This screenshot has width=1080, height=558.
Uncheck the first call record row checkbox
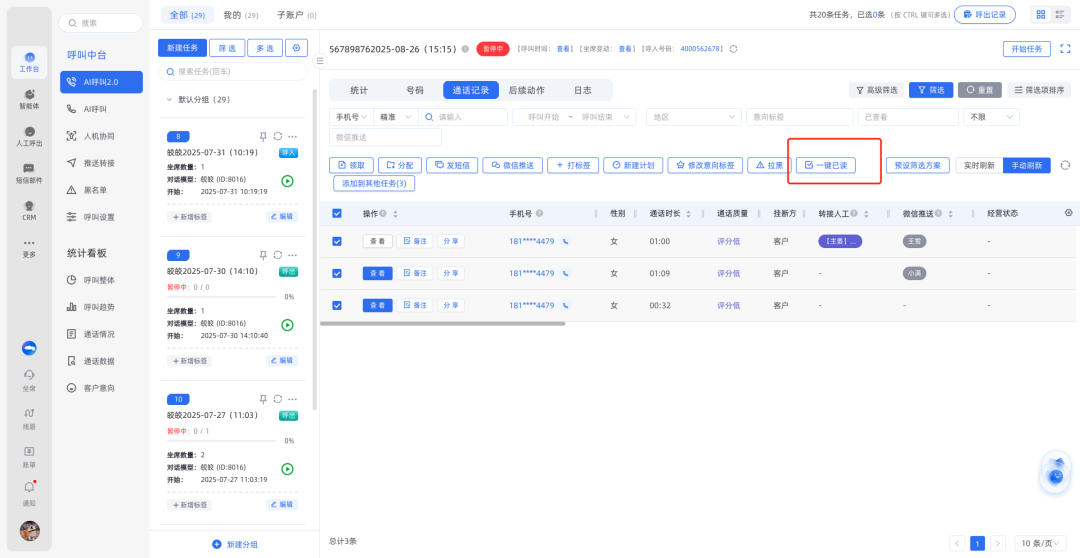pos(337,241)
